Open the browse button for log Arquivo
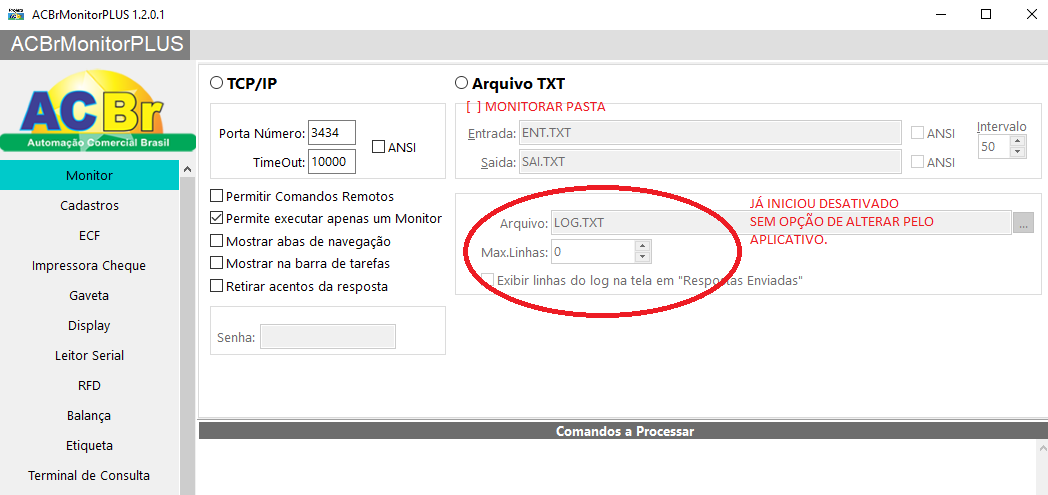The image size is (1048, 495). (x=1023, y=222)
